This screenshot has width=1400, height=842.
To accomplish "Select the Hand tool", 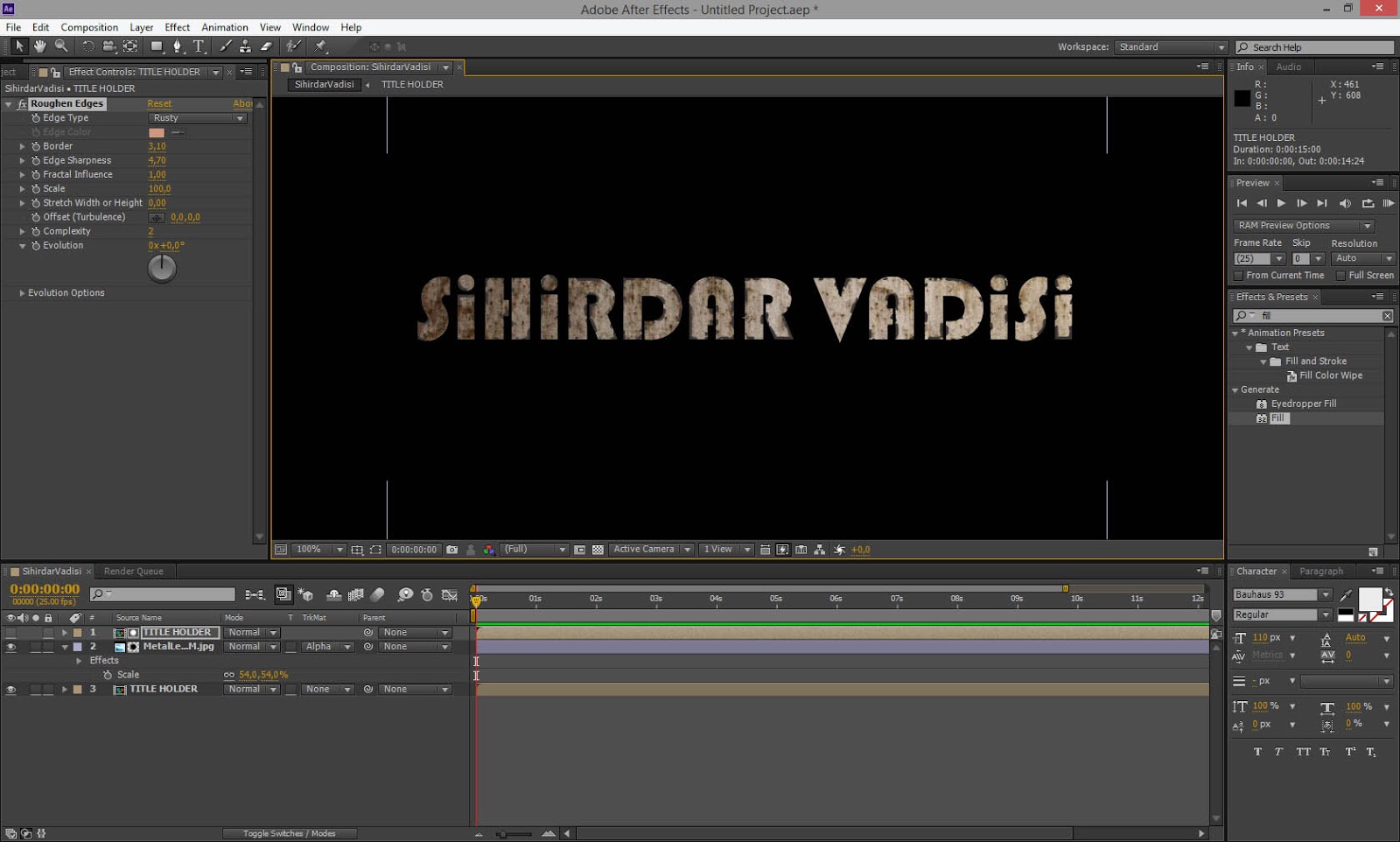I will coord(40,46).
